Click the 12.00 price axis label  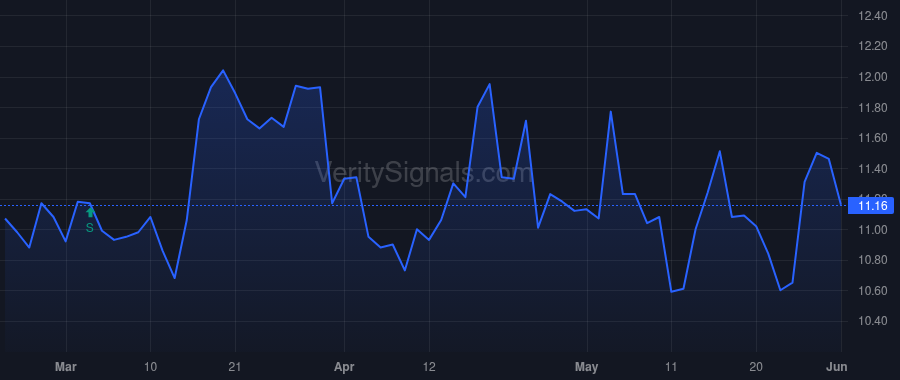pyautogui.click(x=872, y=77)
